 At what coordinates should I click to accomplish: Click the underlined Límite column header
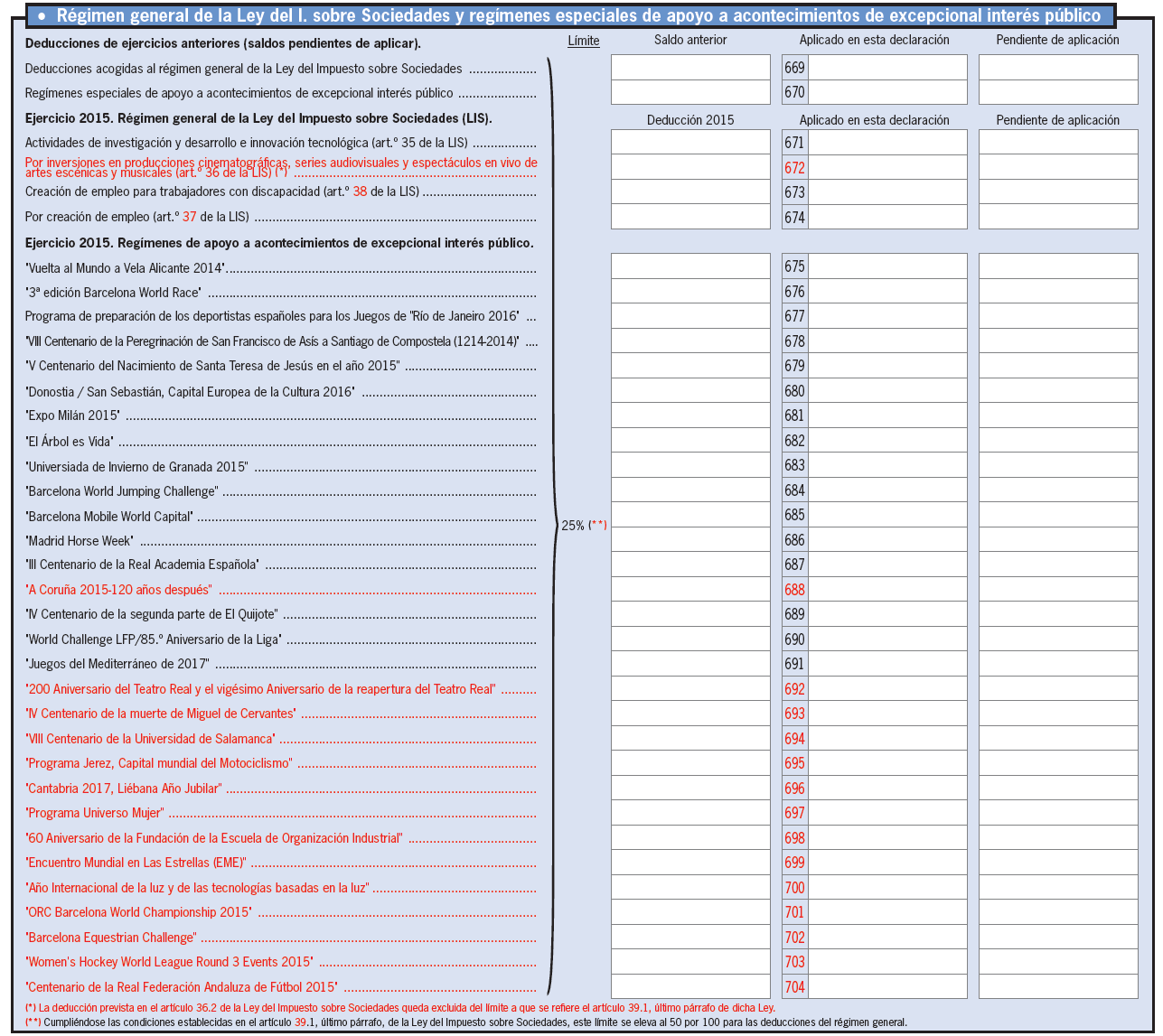pos(584,41)
